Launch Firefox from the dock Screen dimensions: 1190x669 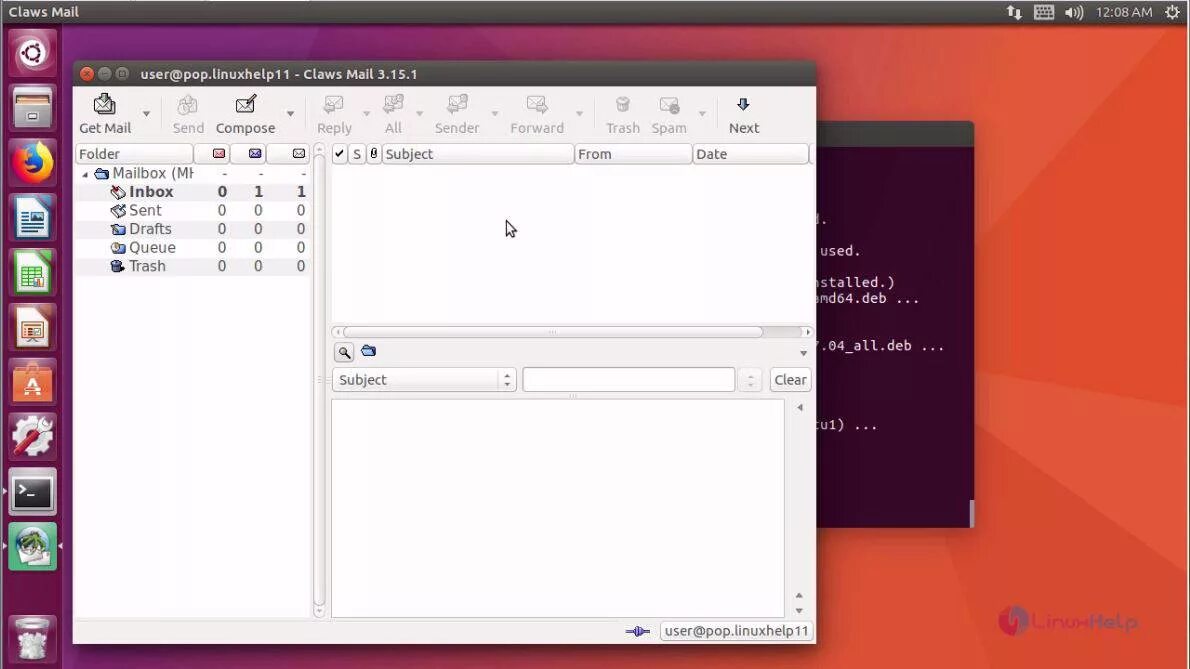[32, 163]
